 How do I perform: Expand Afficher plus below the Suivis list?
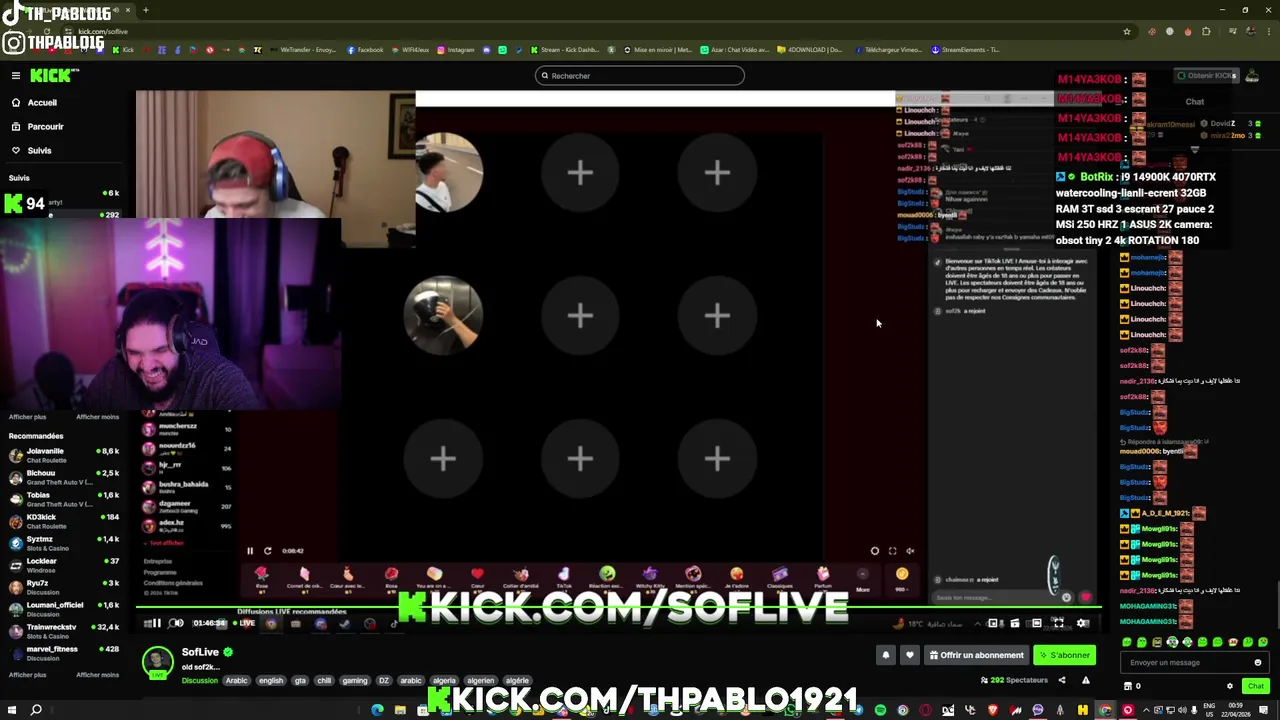click(27, 417)
